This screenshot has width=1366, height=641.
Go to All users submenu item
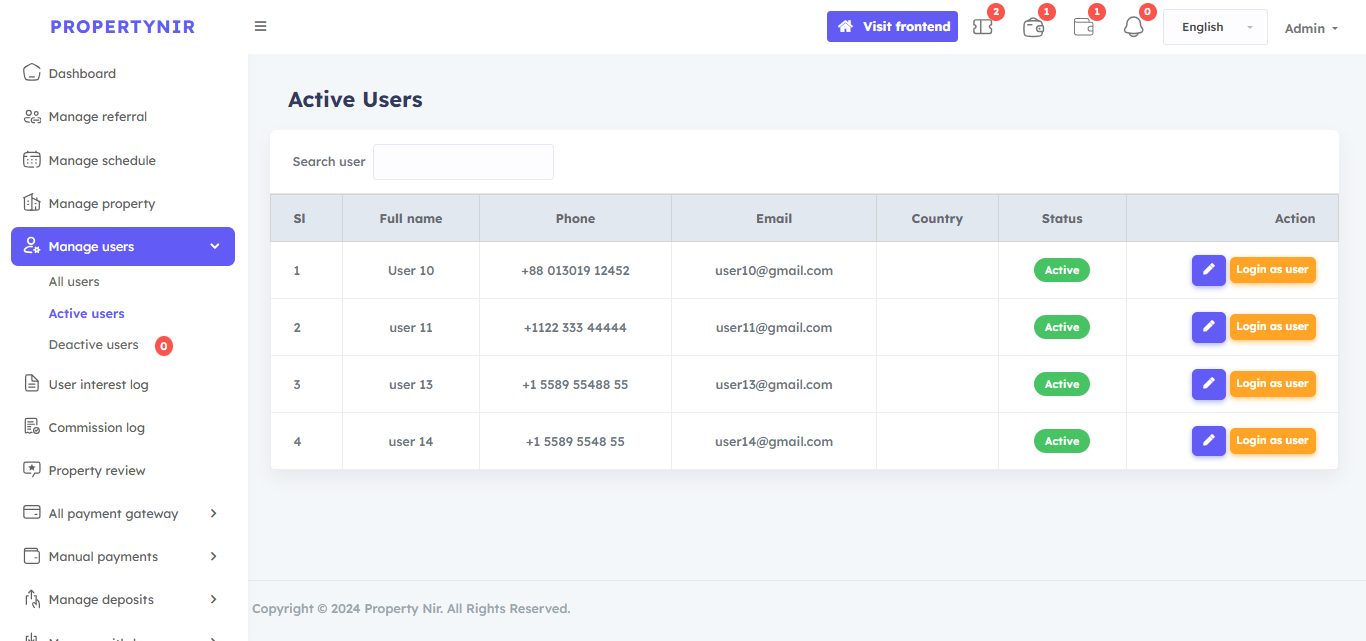tap(74, 282)
